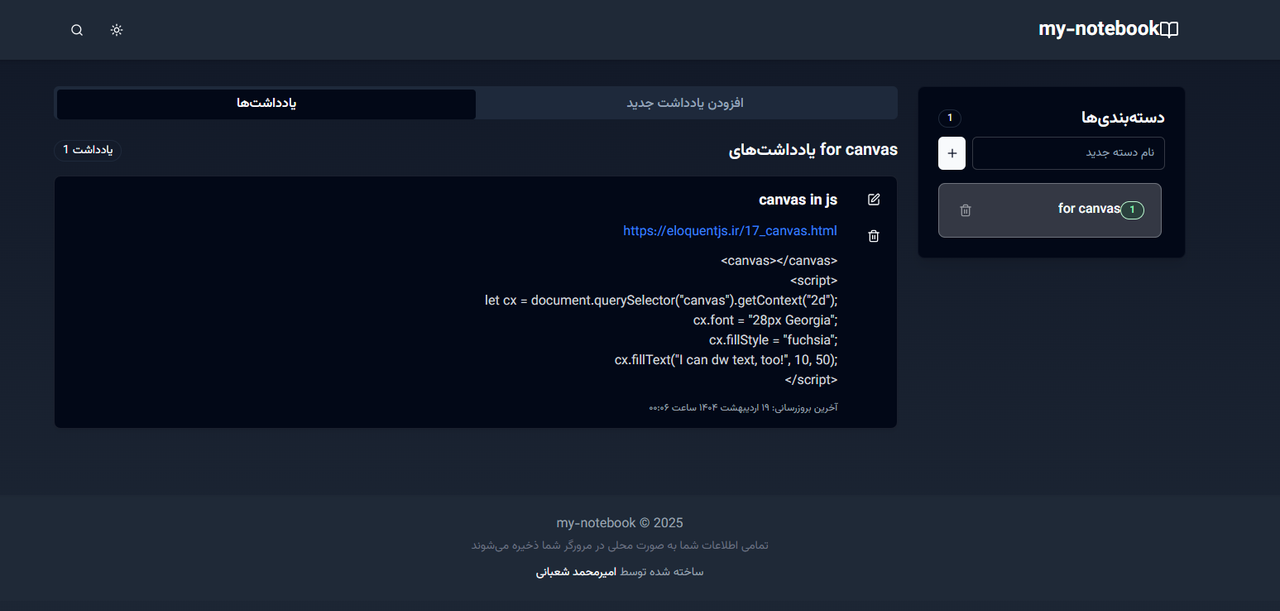Delete the for canvas category
The width and height of the screenshot is (1280, 611).
pyautogui.click(x=965, y=210)
